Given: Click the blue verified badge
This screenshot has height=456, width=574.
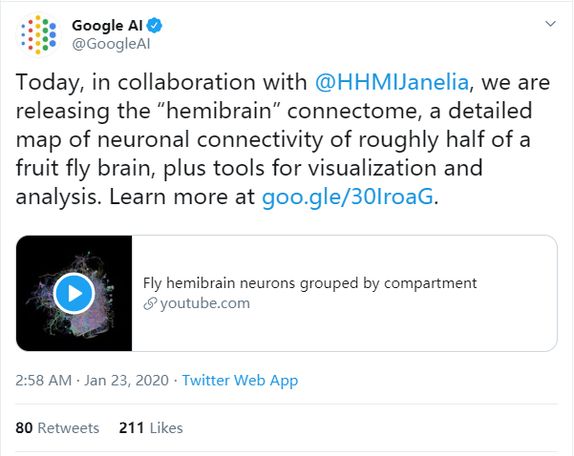Looking at the screenshot, I should (x=154, y=25).
